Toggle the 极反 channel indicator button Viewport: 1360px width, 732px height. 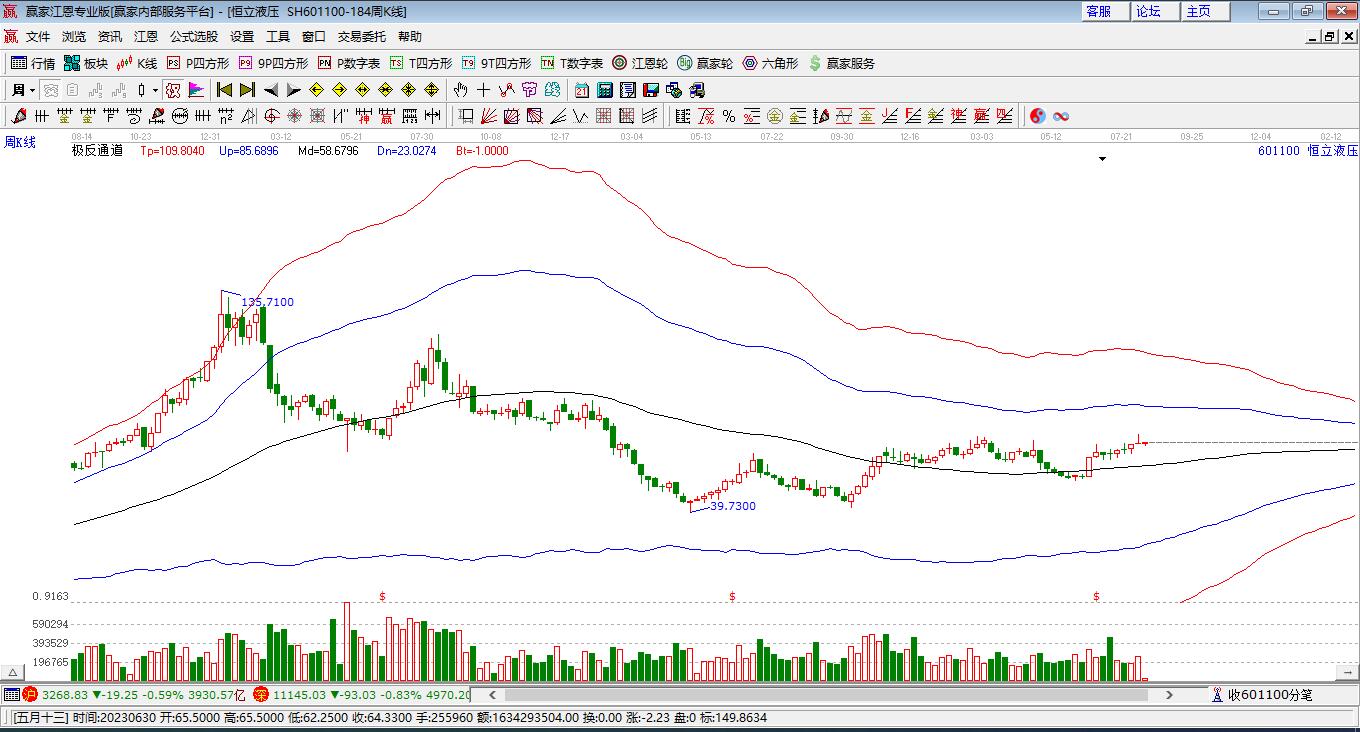pyautogui.click(x=172, y=90)
